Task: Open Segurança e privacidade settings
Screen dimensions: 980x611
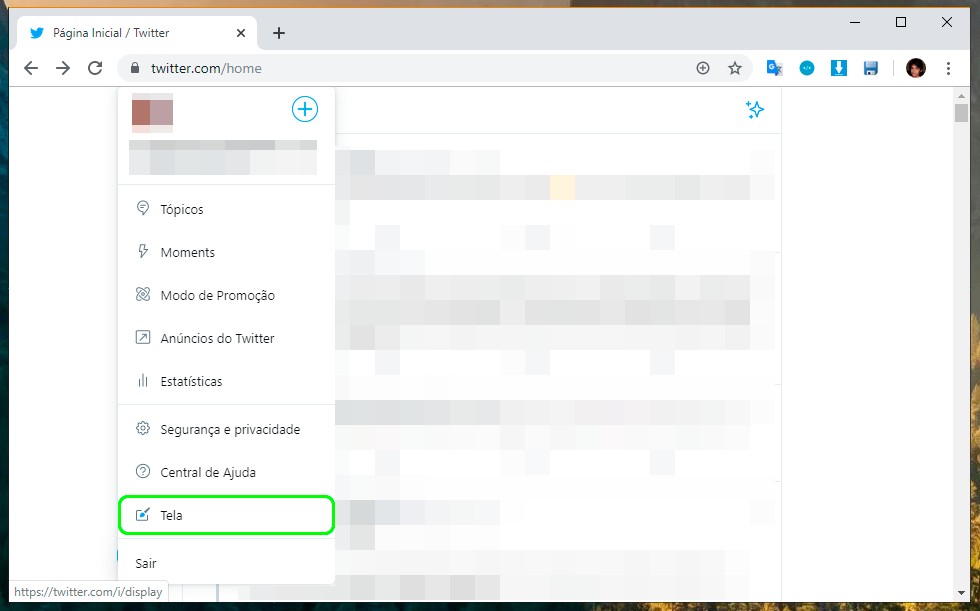Action: coord(226,429)
